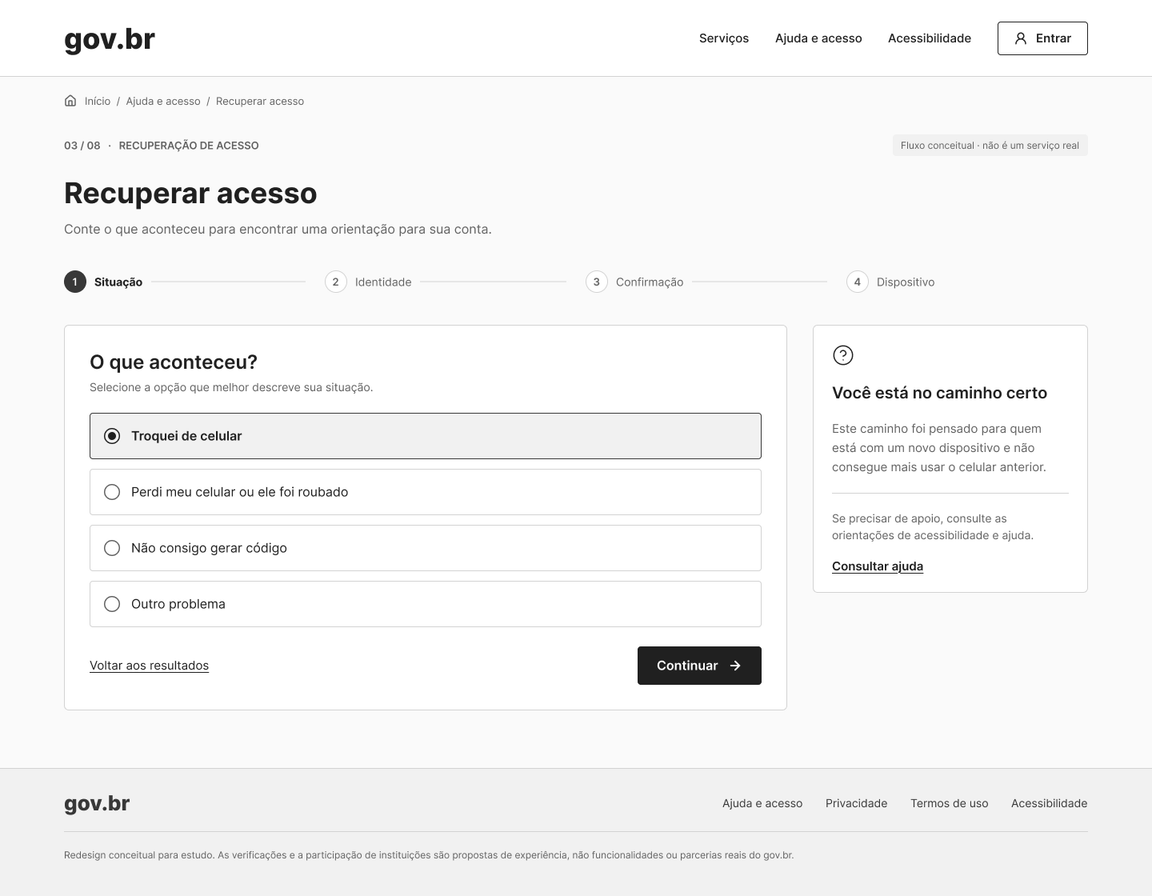Click the gov.br logo in header
The height and width of the screenshot is (896, 1152).
[x=109, y=39]
